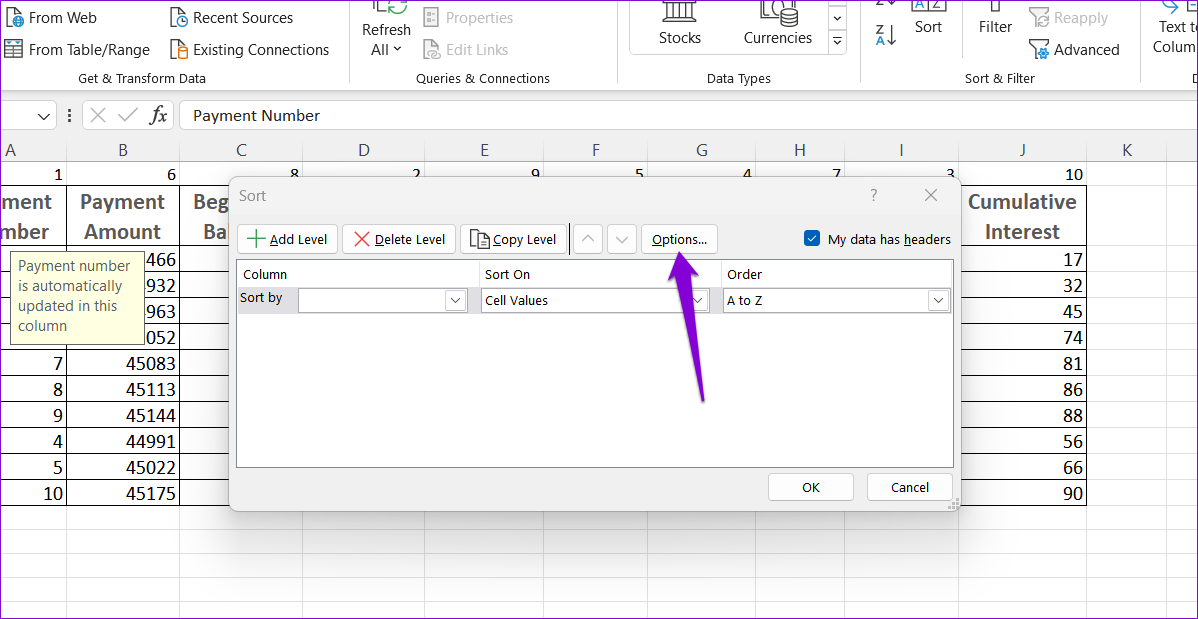The width and height of the screenshot is (1198, 619).
Task: Expand the Order A to Z dropdown
Action: [x=937, y=300]
